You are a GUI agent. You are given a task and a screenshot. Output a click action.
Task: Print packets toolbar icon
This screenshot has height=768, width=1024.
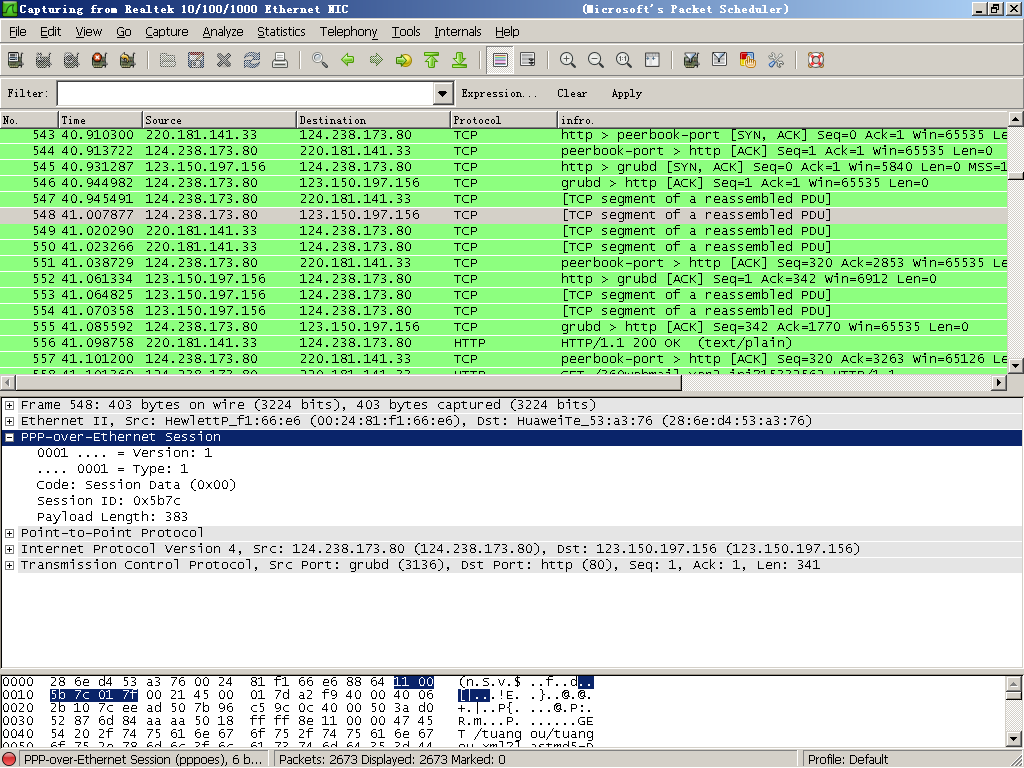pyautogui.click(x=280, y=60)
